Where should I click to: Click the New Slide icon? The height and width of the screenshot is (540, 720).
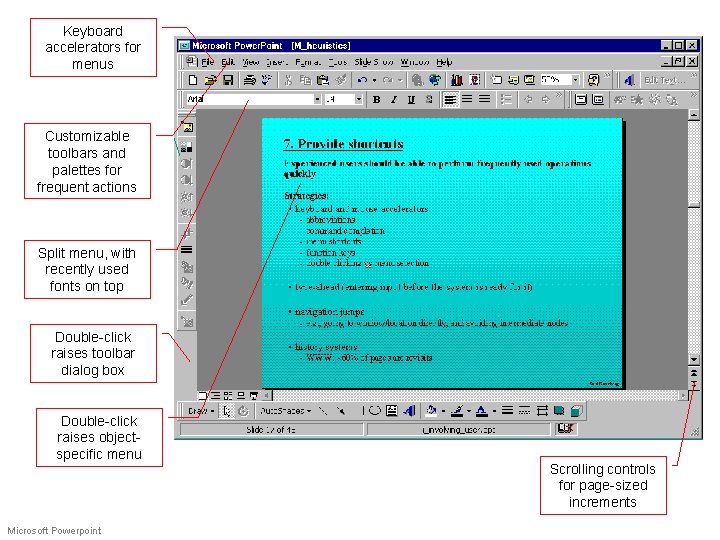496,80
